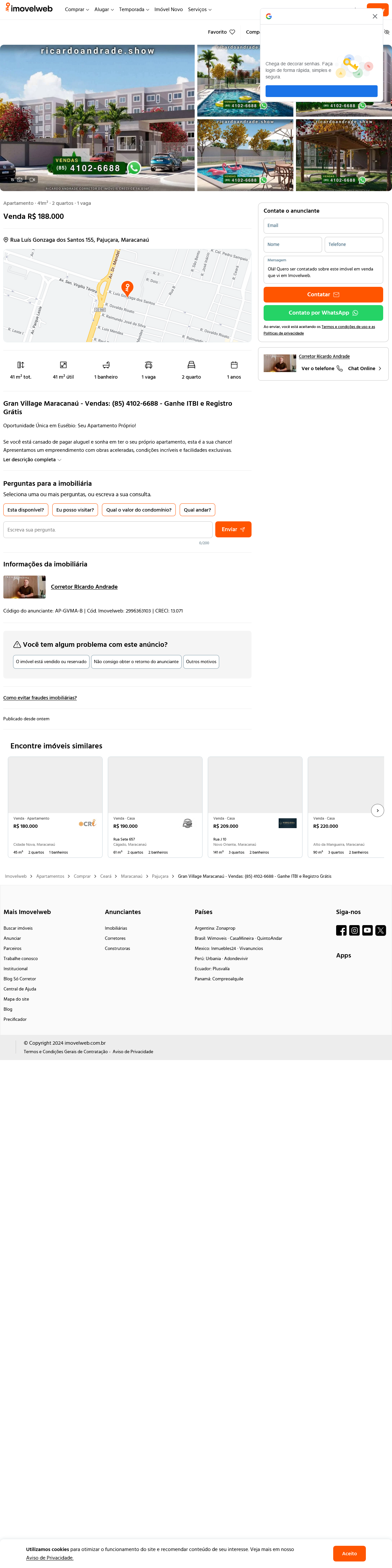Open the X (Twitter) social icon
Screen dimensions: 392x1568
point(381,930)
